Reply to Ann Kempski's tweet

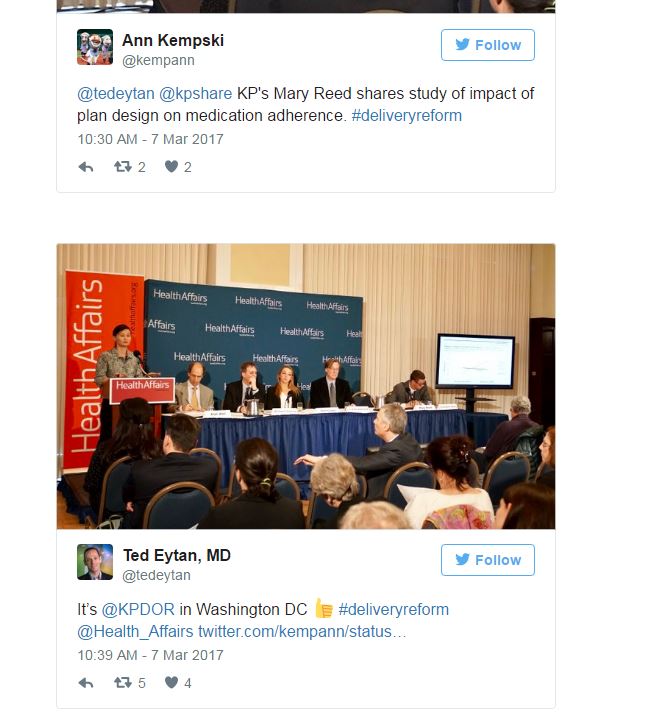pyautogui.click(x=86, y=167)
